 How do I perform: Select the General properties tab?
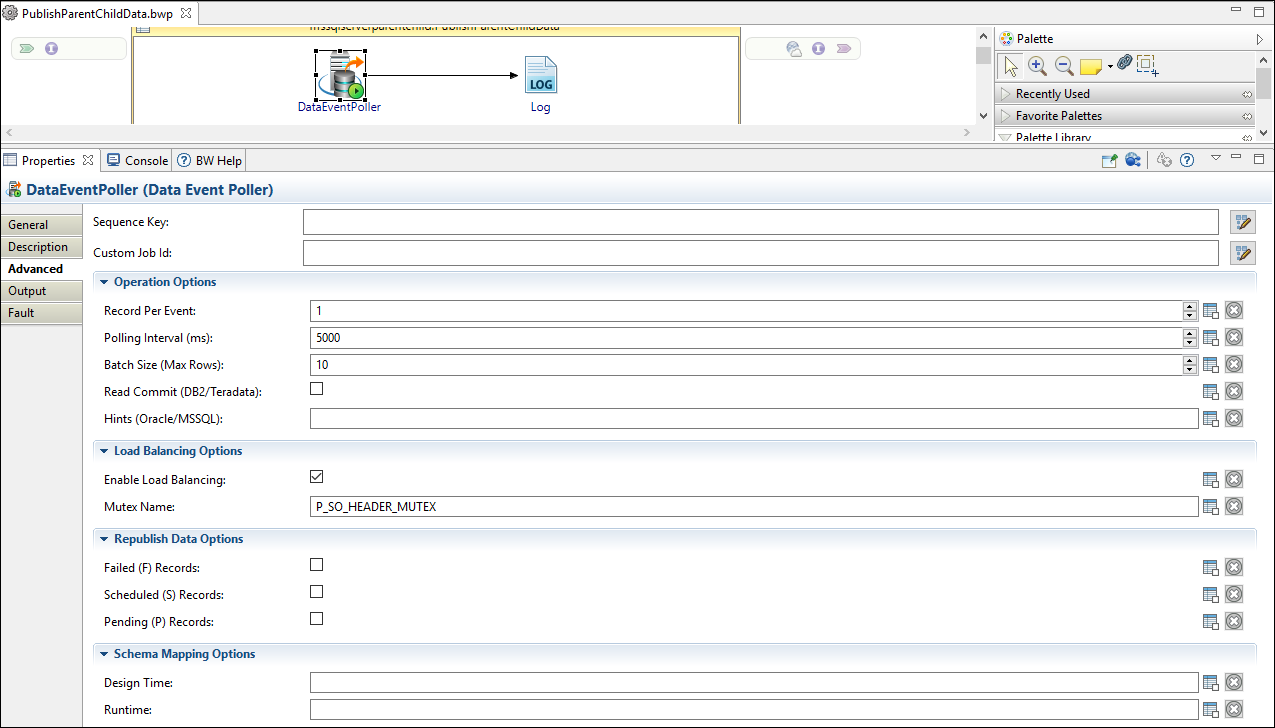coord(41,225)
